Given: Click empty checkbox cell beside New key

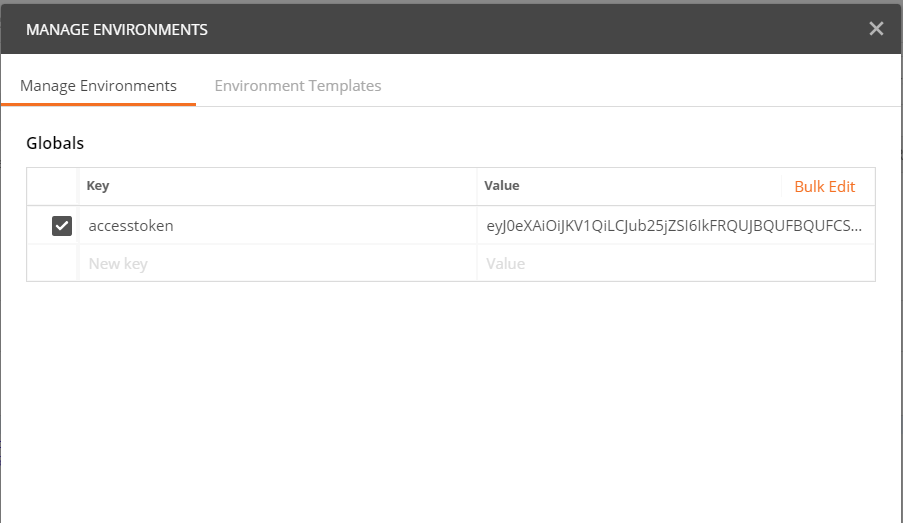Looking at the screenshot, I should [53, 264].
